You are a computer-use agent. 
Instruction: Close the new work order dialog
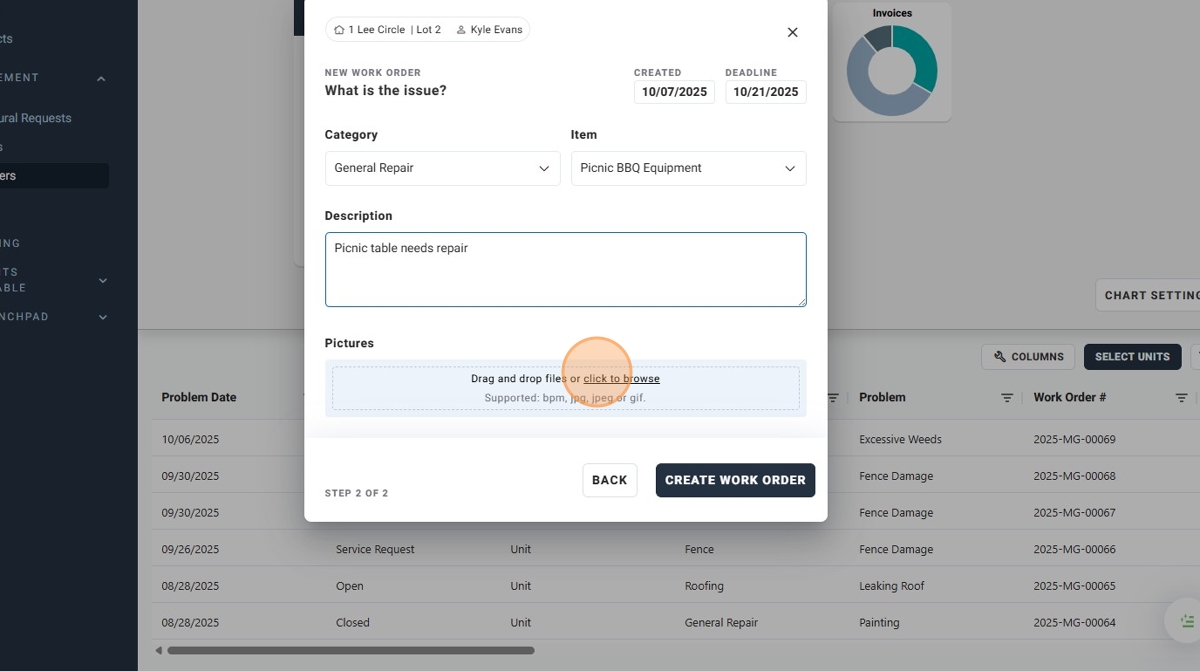792,32
